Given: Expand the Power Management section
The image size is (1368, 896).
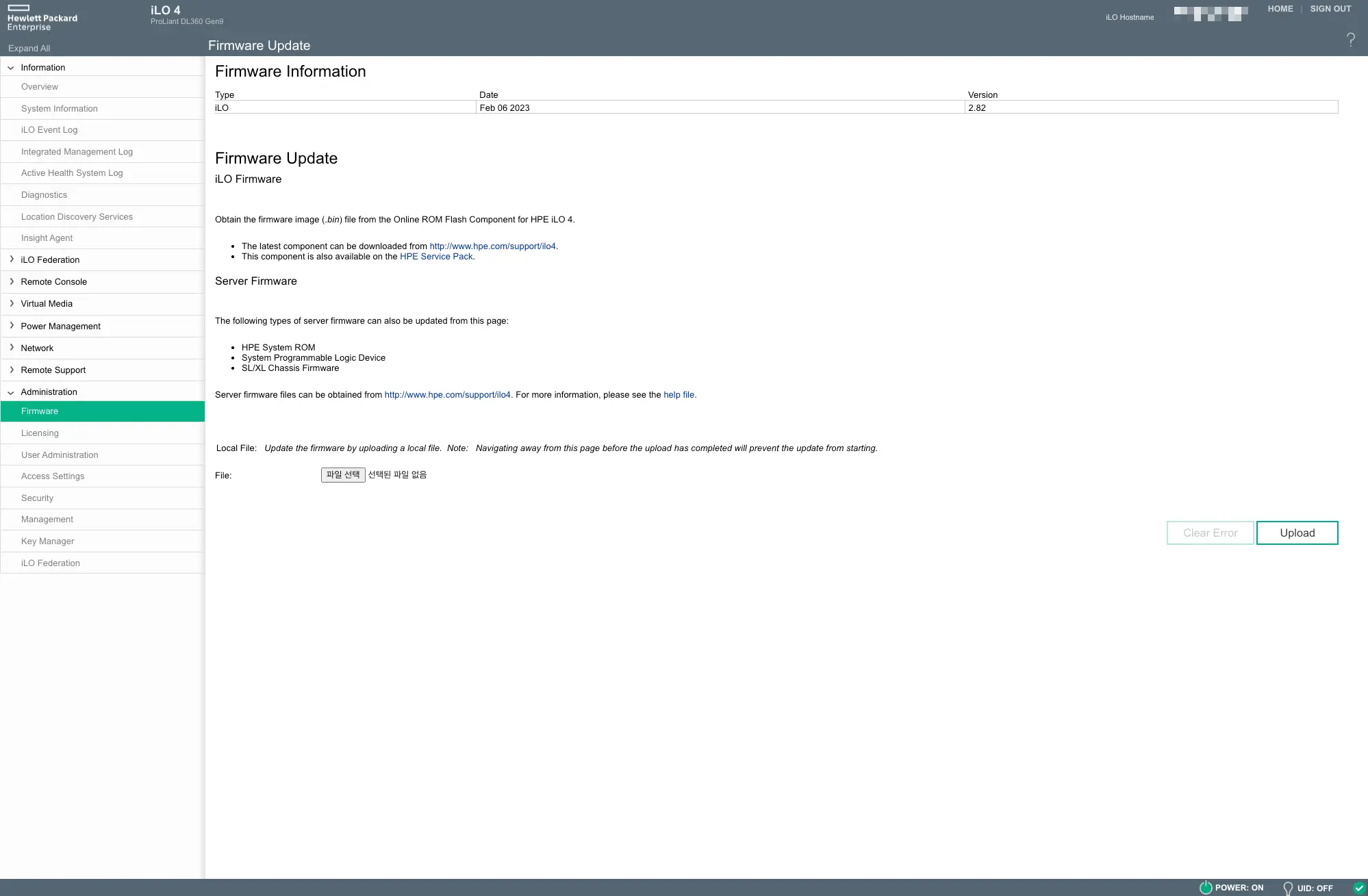Looking at the screenshot, I should pos(60,327).
